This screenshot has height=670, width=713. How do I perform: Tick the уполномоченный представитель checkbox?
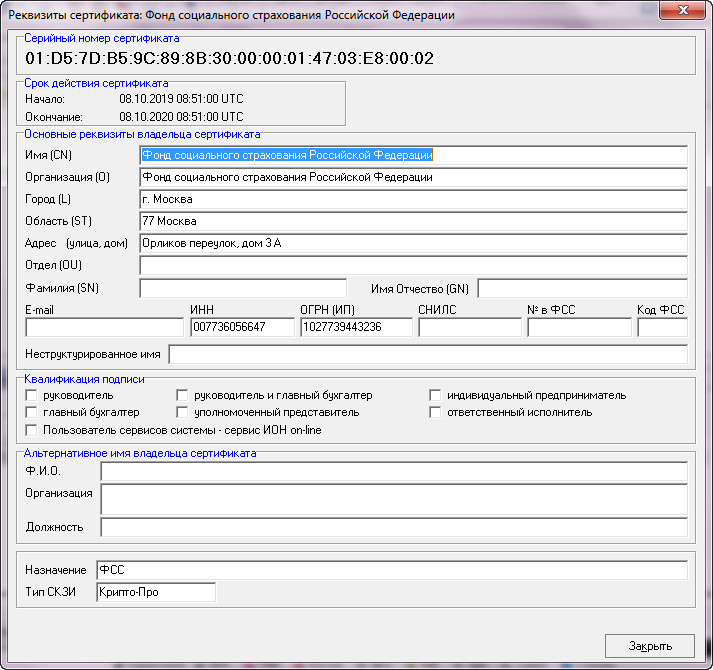coord(182,413)
